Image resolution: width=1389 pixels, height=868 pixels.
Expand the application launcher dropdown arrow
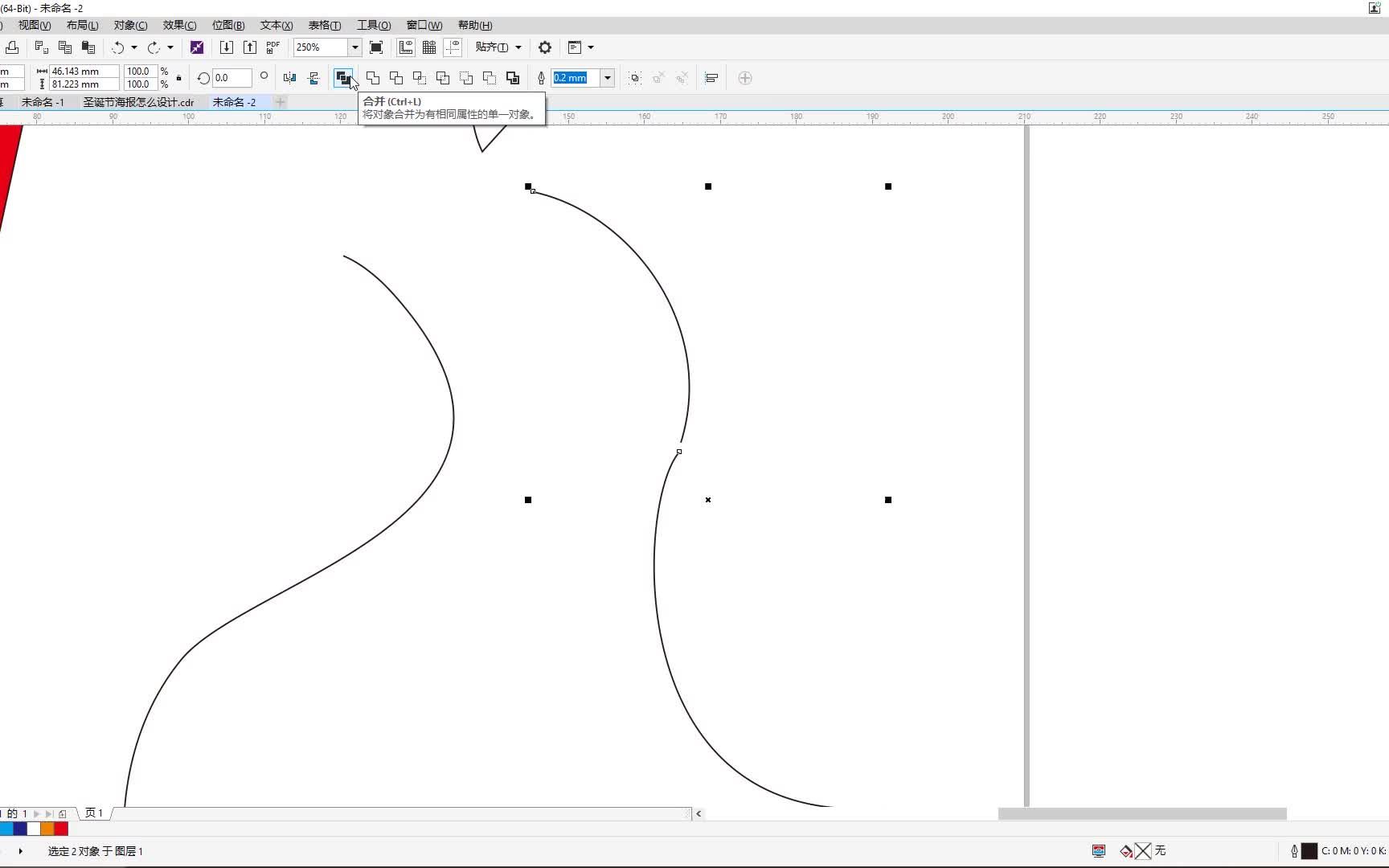coord(591,47)
